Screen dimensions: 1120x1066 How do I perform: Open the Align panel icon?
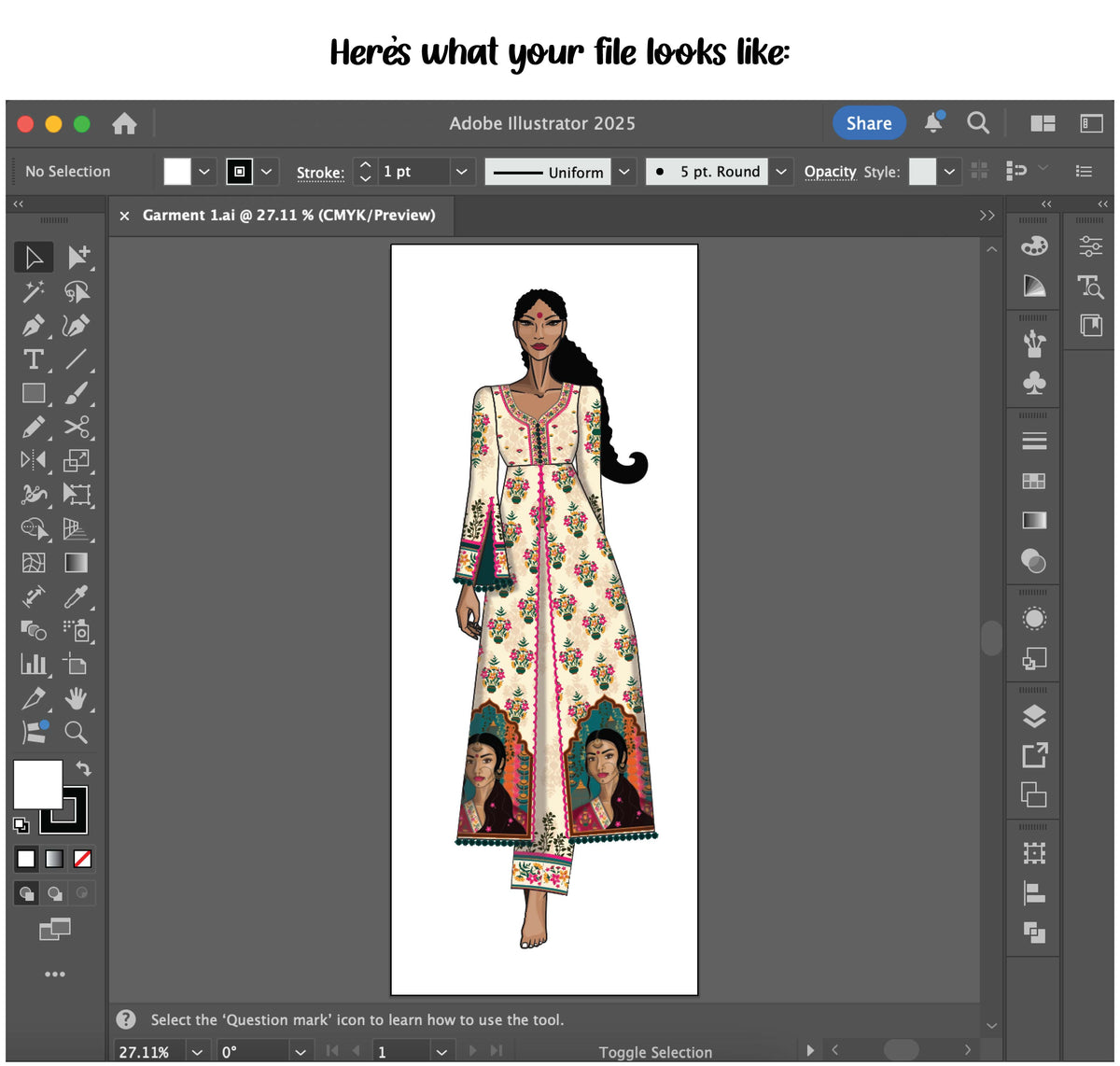coord(1034,893)
